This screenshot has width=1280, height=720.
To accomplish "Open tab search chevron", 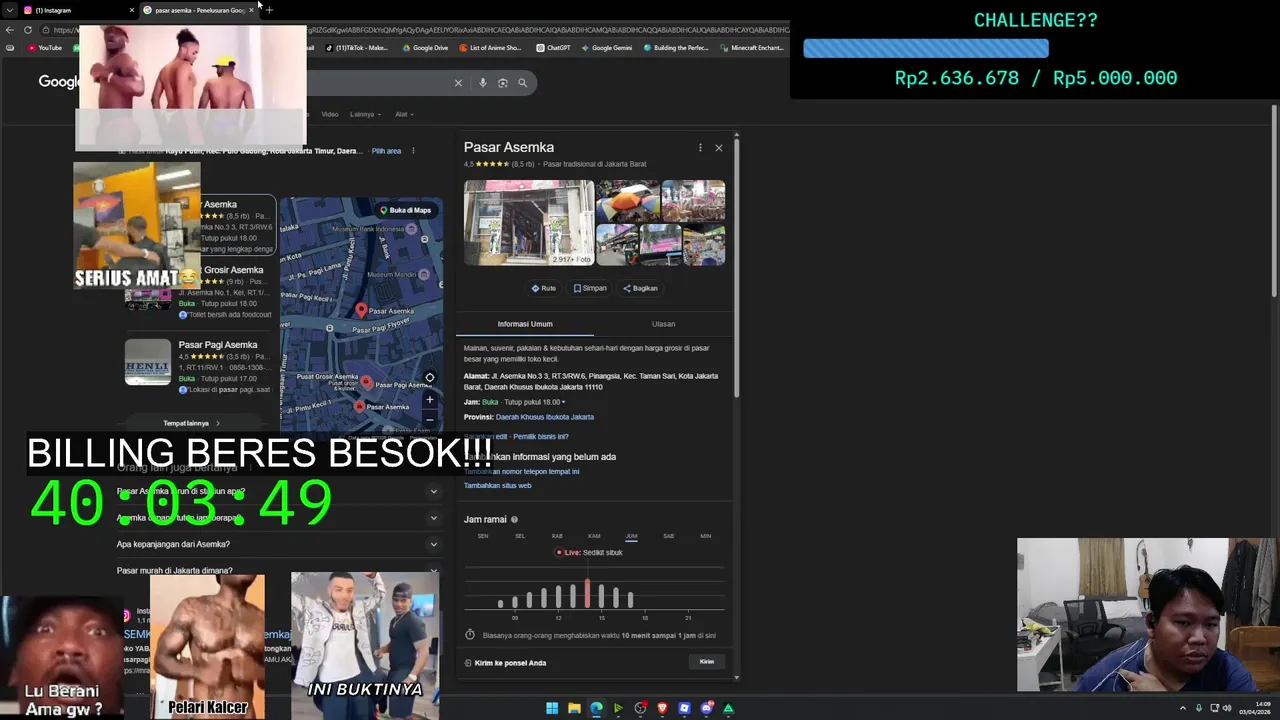I will [10, 10].
